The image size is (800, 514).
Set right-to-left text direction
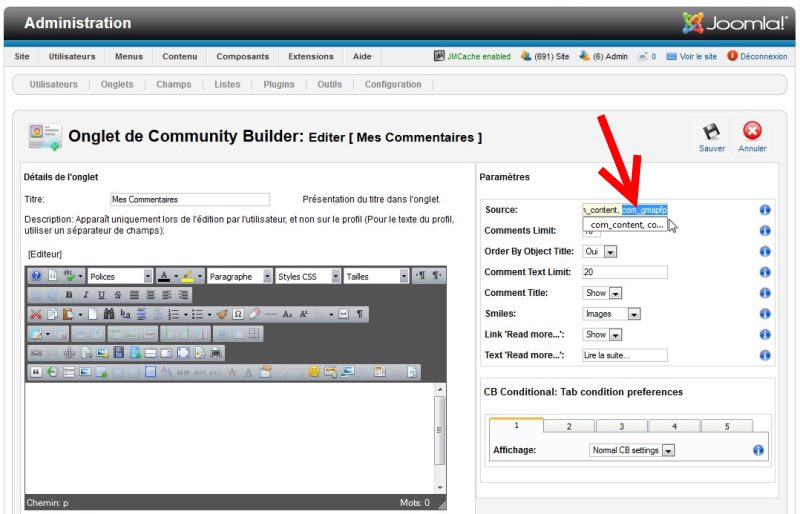point(437,276)
